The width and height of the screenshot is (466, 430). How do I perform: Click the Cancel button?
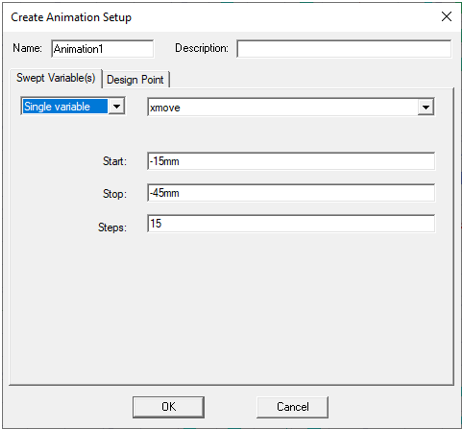(293, 408)
